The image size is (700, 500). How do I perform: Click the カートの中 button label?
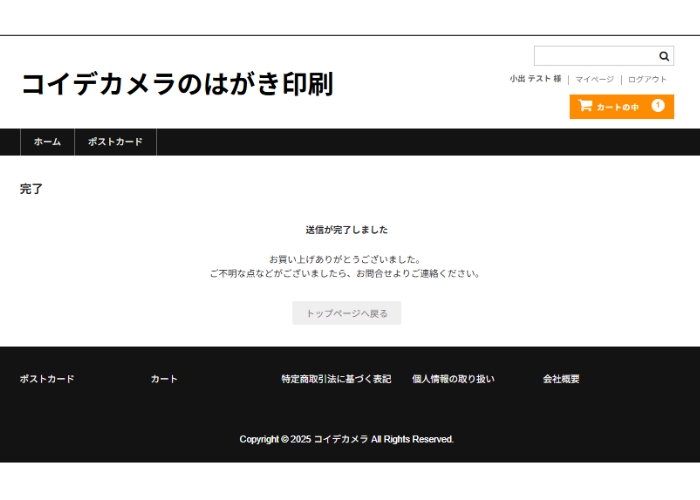point(617,107)
